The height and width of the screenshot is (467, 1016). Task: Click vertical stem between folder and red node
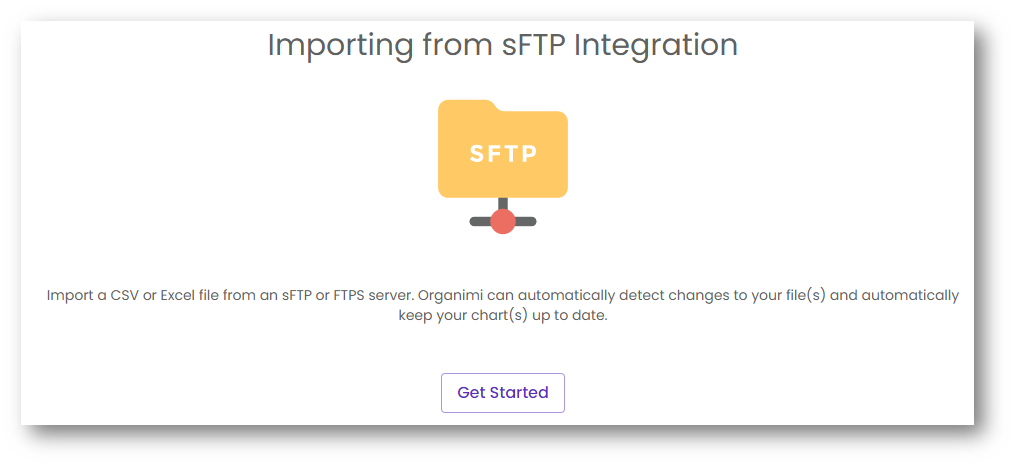coord(503,203)
